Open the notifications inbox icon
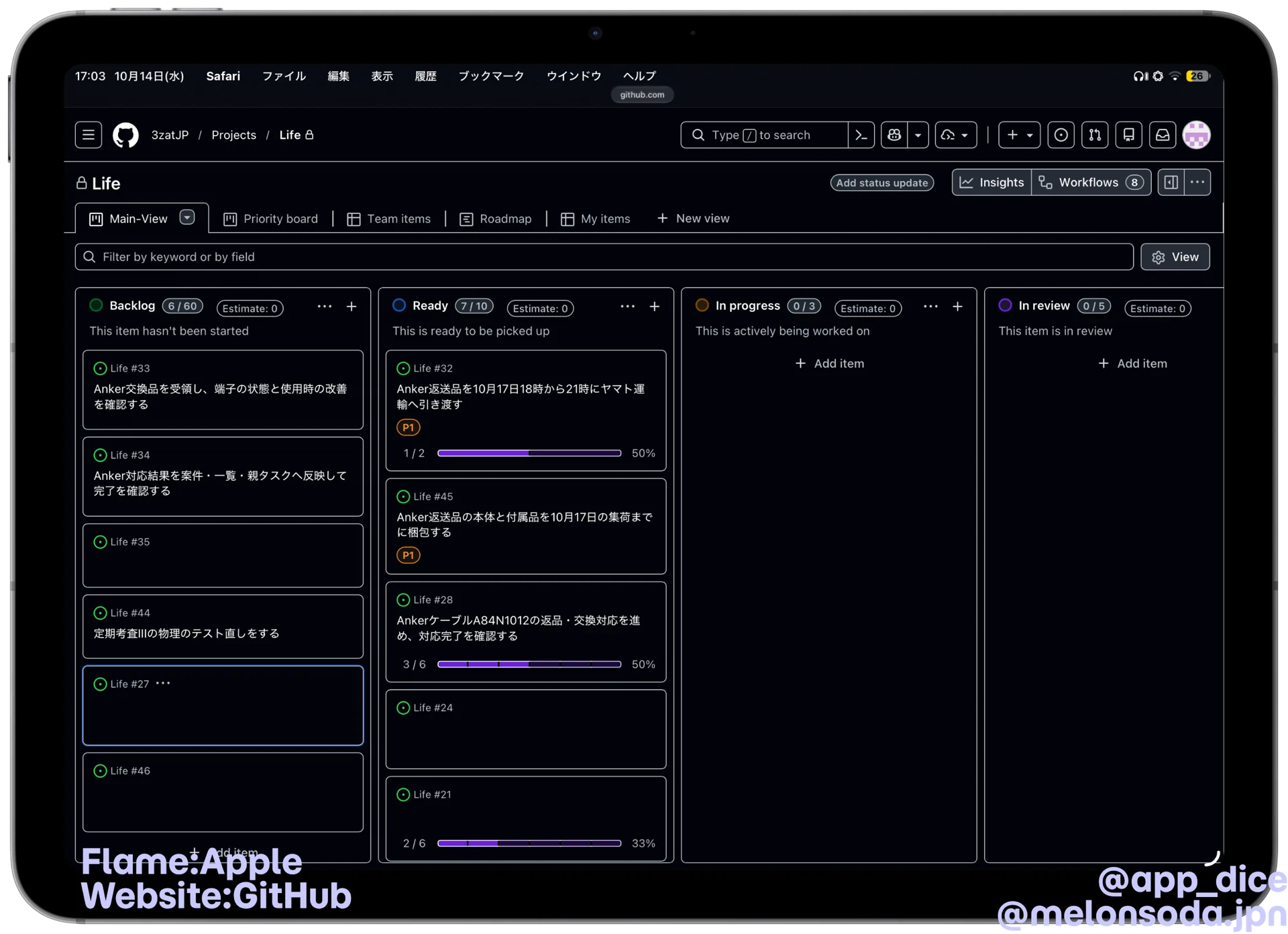The height and width of the screenshot is (934, 1288). (x=1163, y=135)
